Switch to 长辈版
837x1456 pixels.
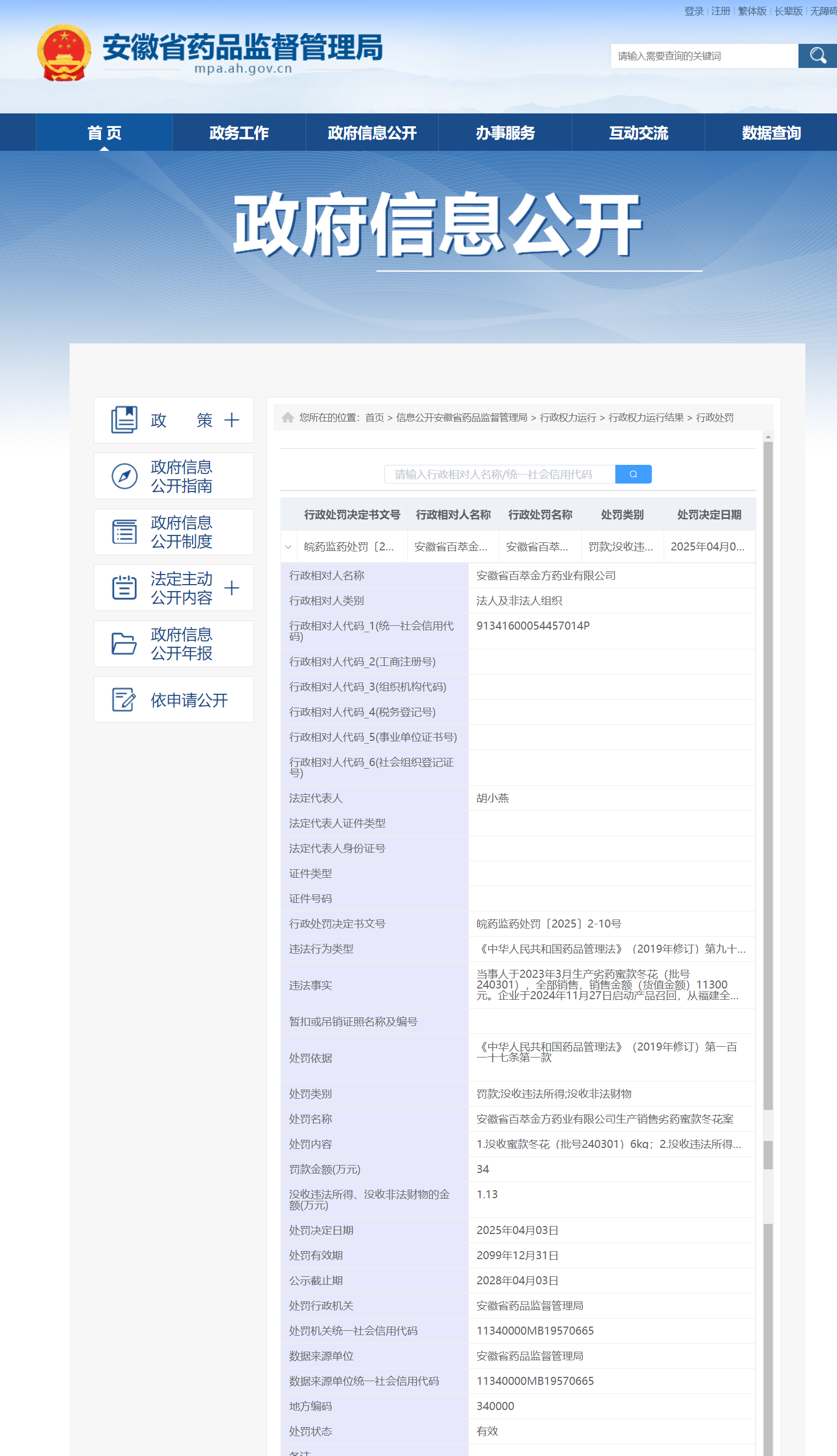pyautogui.click(x=788, y=11)
